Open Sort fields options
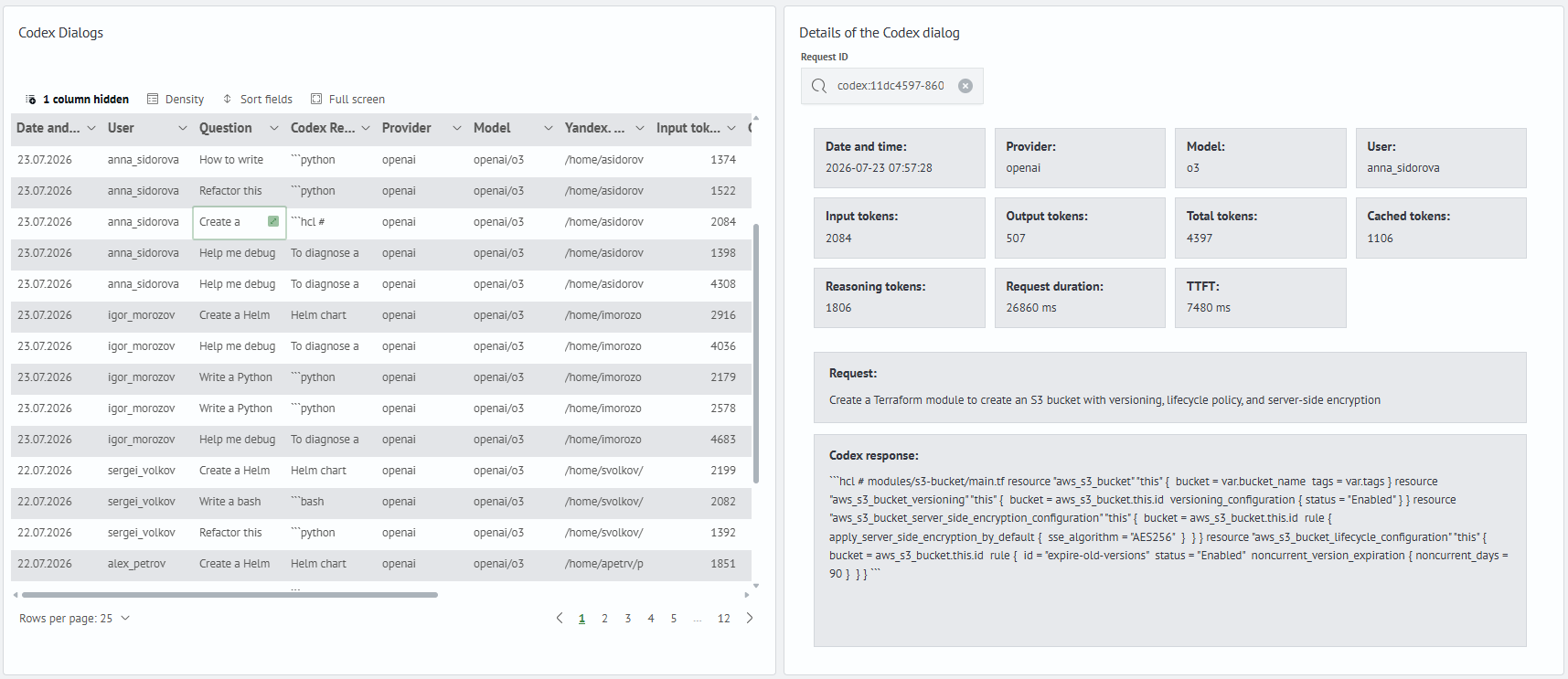This screenshot has height=679, width=1568. [257, 99]
